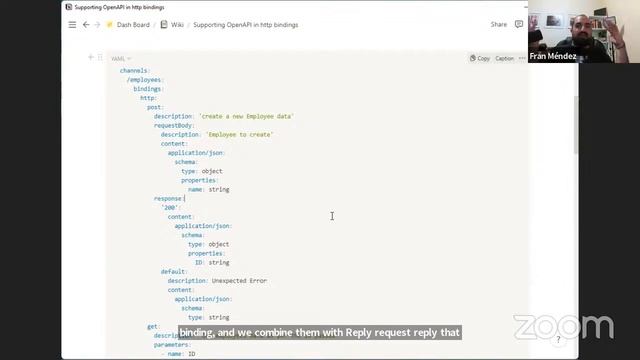Add a Caption to the code block
The height and width of the screenshot is (360, 640).
coord(504,58)
